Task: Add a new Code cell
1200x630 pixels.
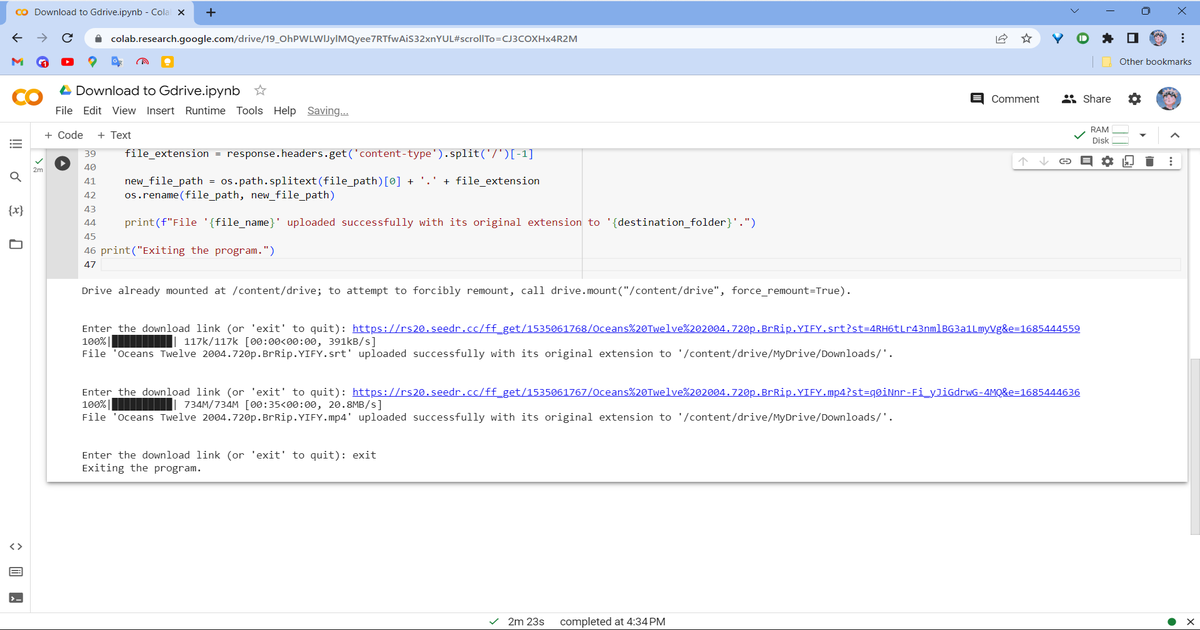Action: (x=64, y=135)
